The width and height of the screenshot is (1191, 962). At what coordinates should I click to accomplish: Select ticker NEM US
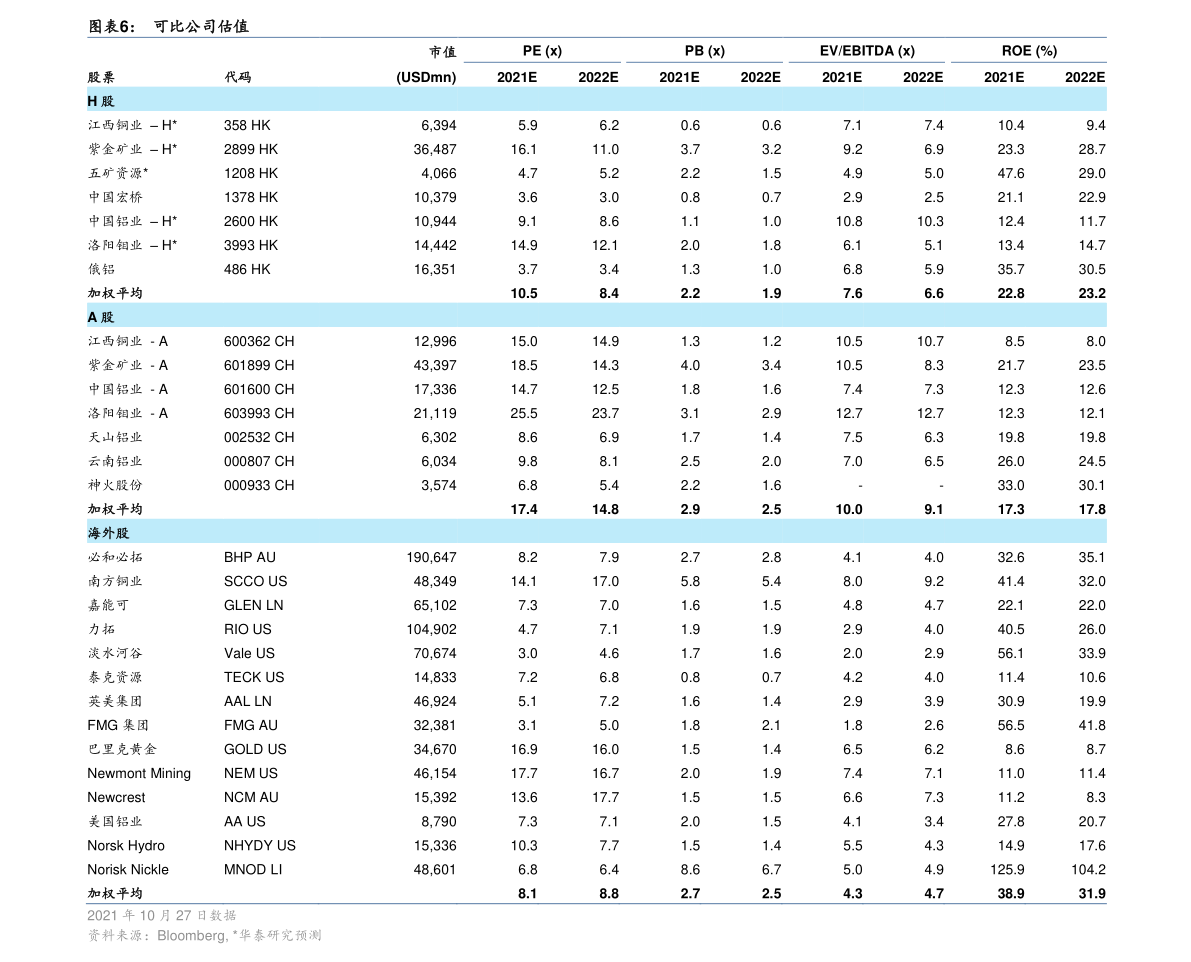[x=251, y=774]
